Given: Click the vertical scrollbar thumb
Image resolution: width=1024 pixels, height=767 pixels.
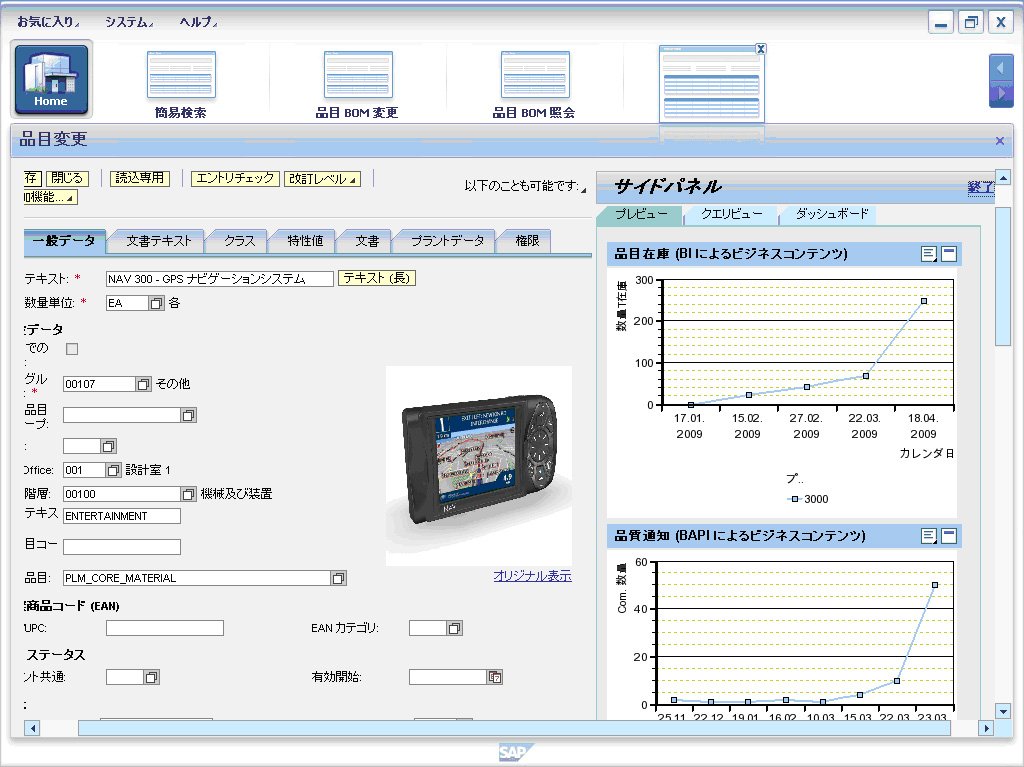Looking at the screenshot, I should pos(1004,276).
